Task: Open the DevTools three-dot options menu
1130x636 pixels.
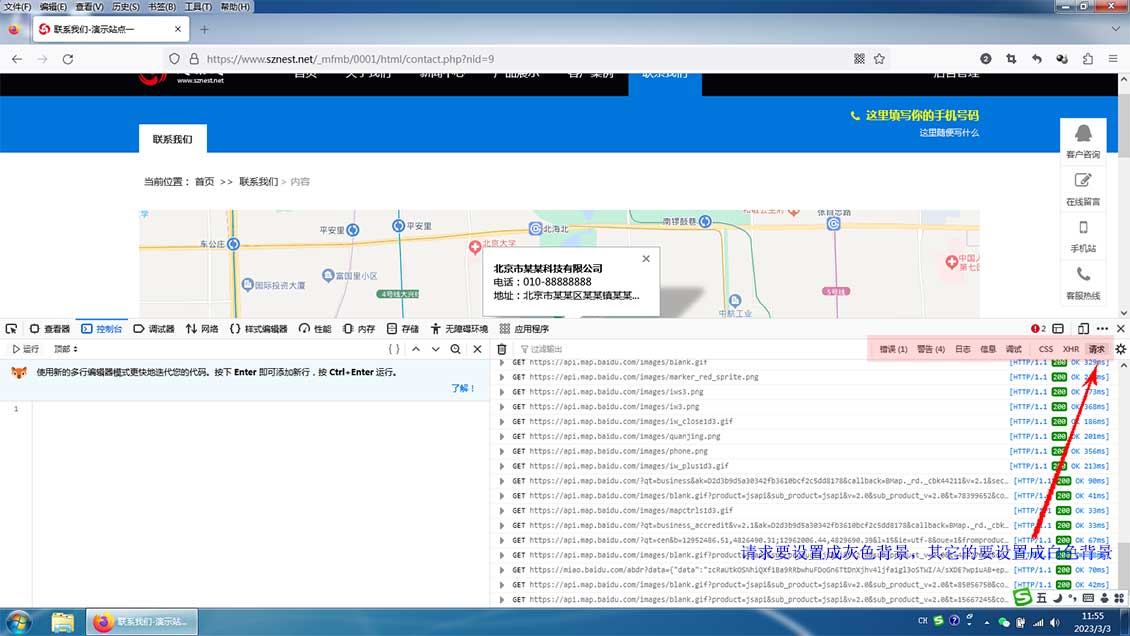Action: 1102,329
